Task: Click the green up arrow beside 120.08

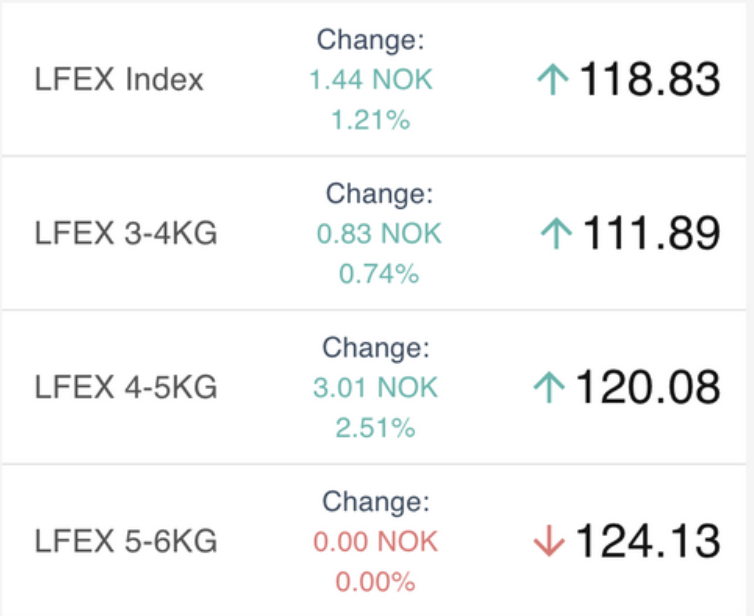Action: click(x=549, y=388)
